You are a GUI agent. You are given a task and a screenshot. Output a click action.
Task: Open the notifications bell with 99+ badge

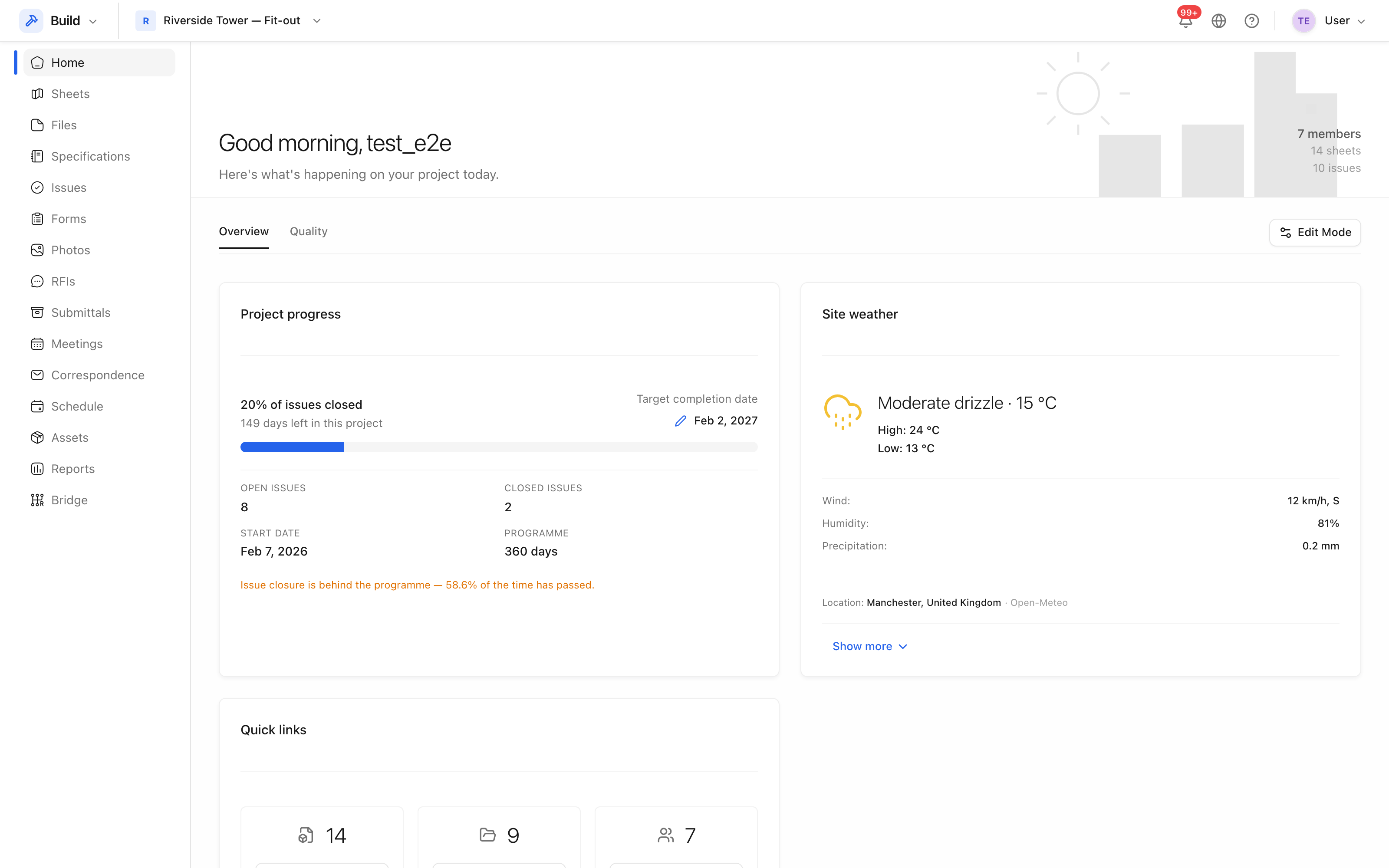click(1186, 21)
